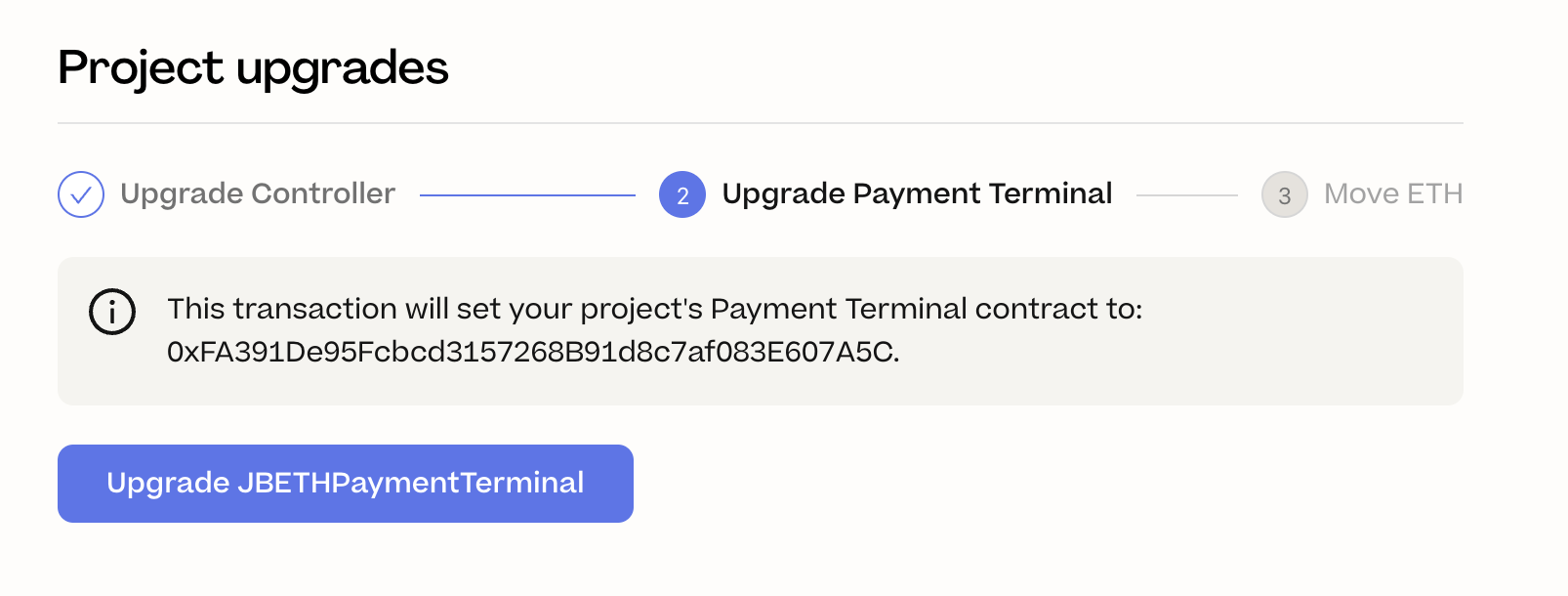Open details via the information symbol
The width and height of the screenshot is (1568, 596).
(111, 311)
